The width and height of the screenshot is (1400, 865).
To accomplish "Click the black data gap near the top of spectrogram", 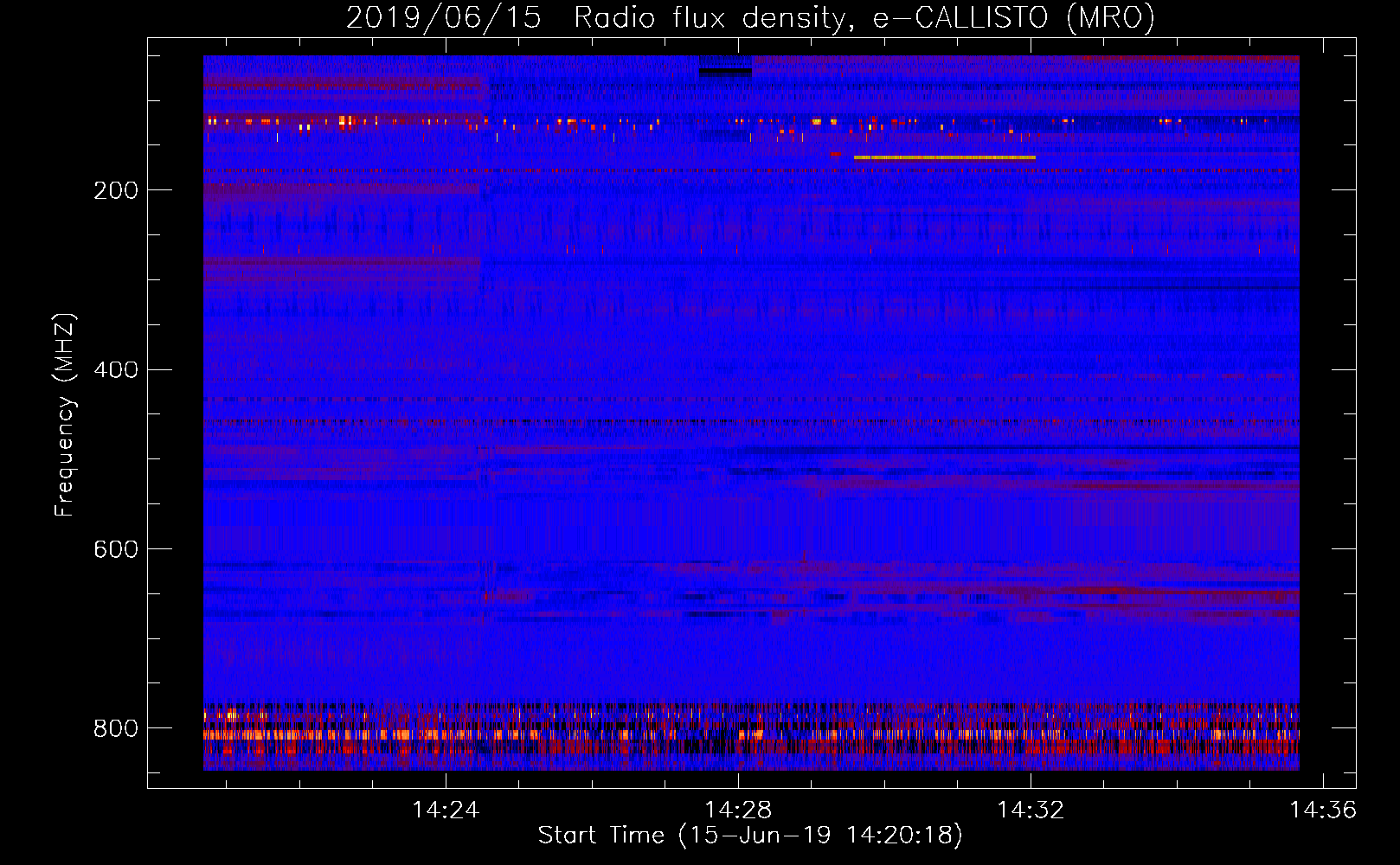I will (725, 72).
